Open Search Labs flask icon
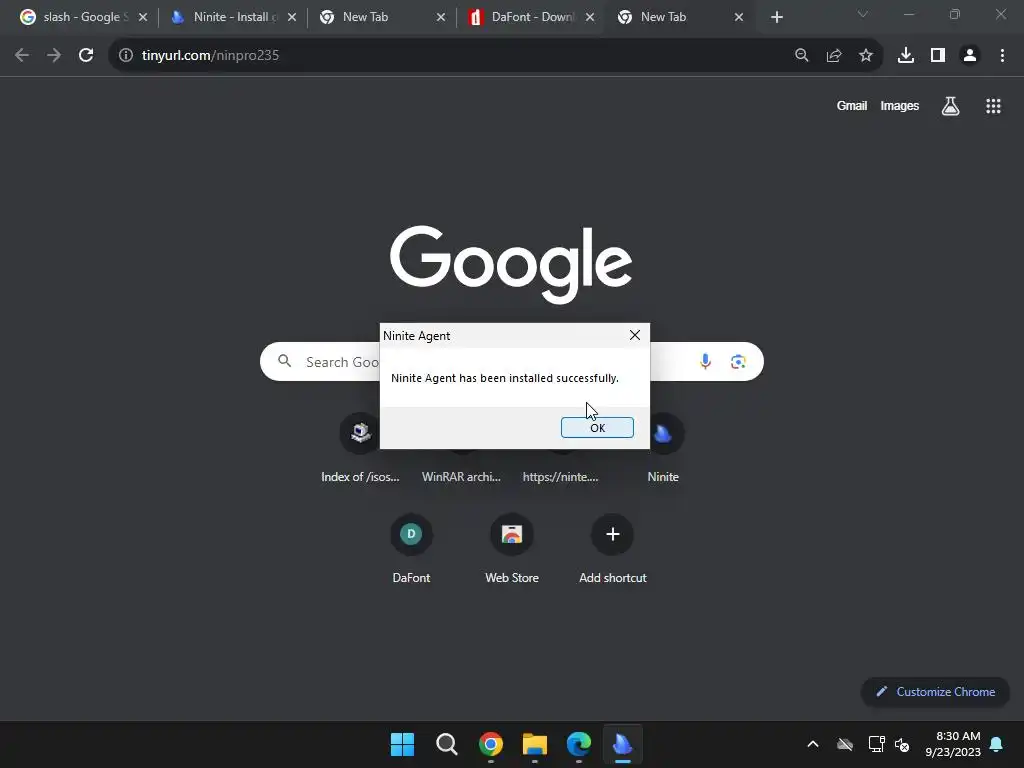1024x768 pixels. point(950,106)
